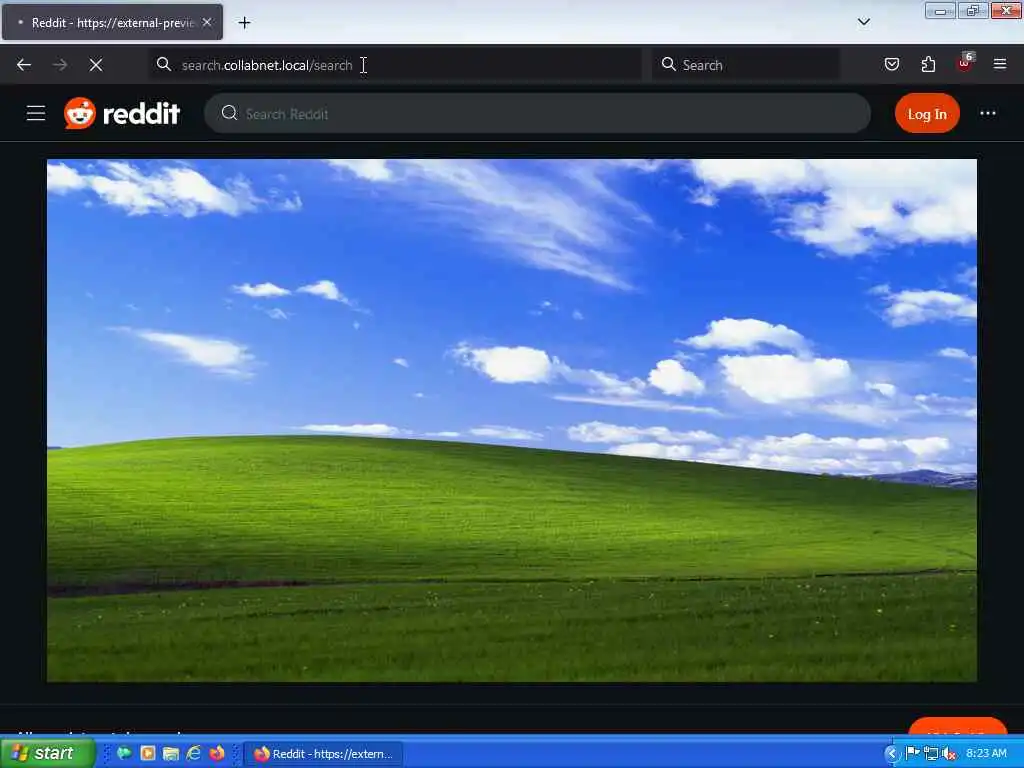
Task: Open the Reddit sidebar hamburger menu
Action: [36, 113]
